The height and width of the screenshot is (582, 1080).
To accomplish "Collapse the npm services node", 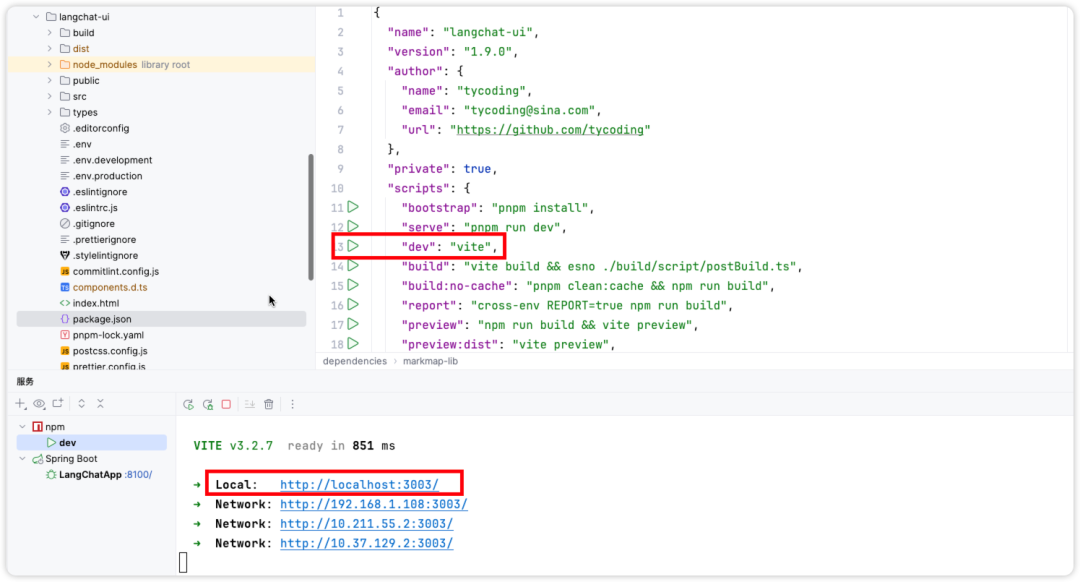I will 23,427.
